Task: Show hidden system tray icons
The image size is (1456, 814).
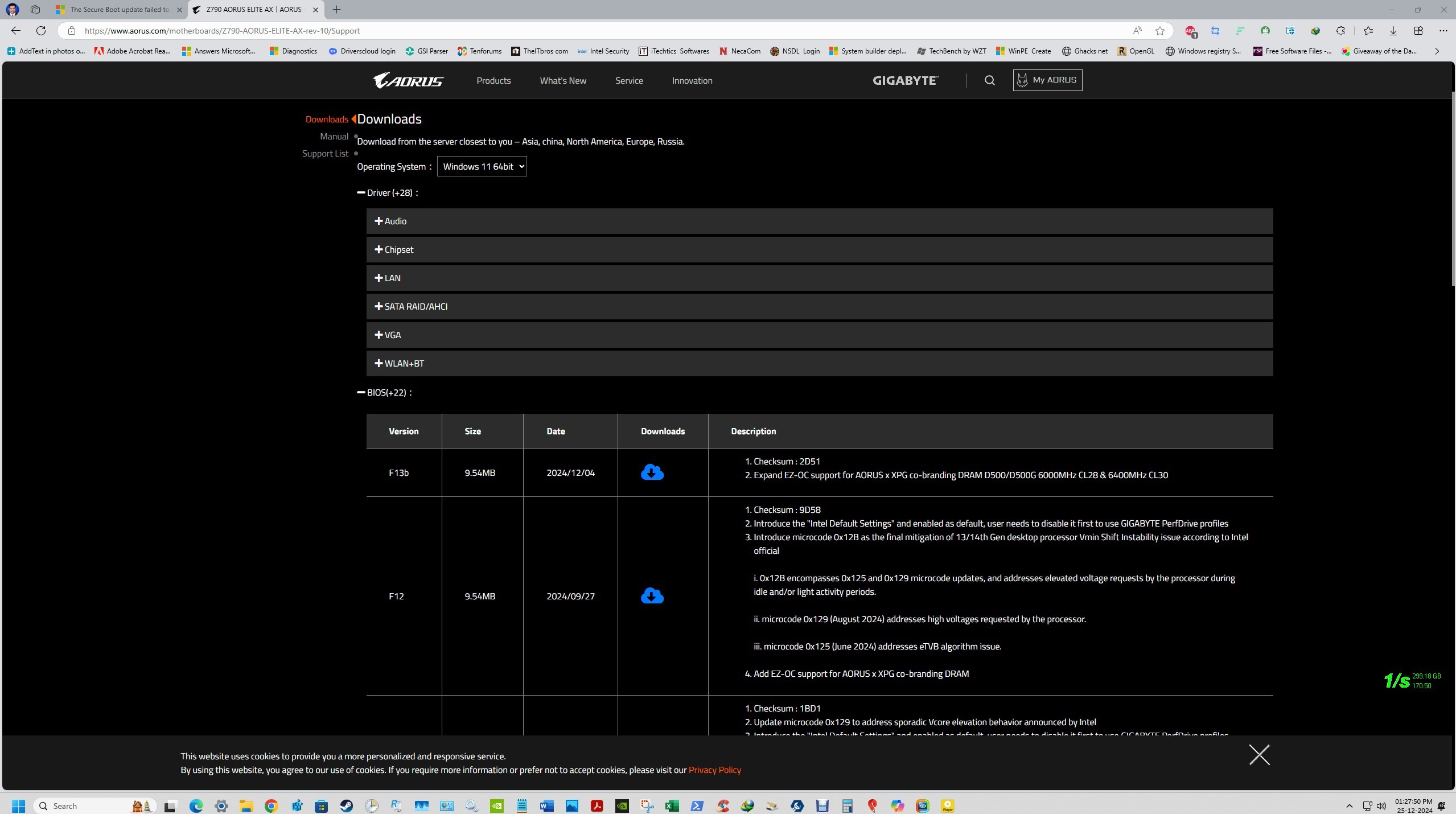Action: coord(1348,805)
